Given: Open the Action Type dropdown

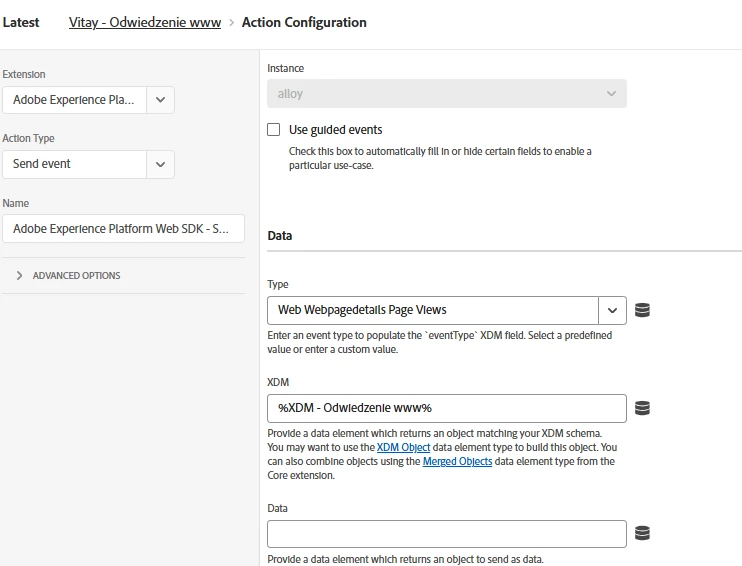Looking at the screenshot, I should coord(161,164).
